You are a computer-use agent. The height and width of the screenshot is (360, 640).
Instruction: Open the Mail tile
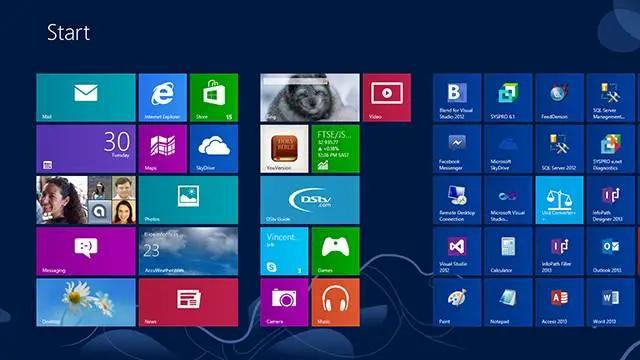point(86,98)
